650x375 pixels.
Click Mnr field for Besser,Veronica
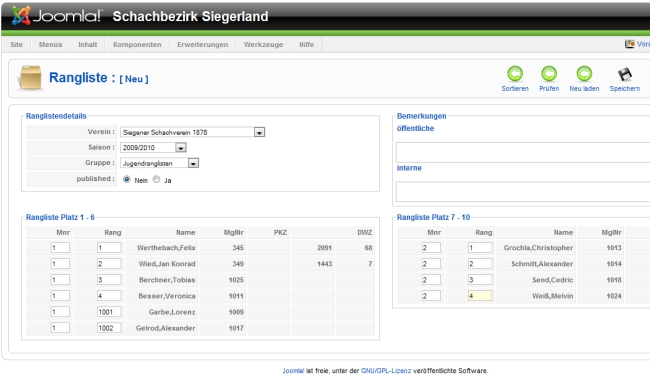60,296
